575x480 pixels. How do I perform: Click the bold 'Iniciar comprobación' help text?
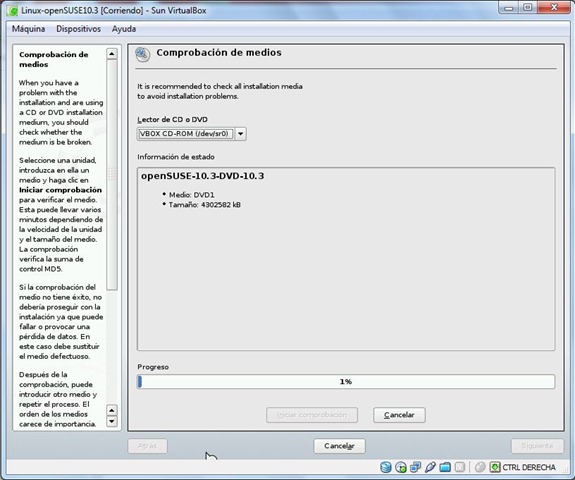click(61, 190)
